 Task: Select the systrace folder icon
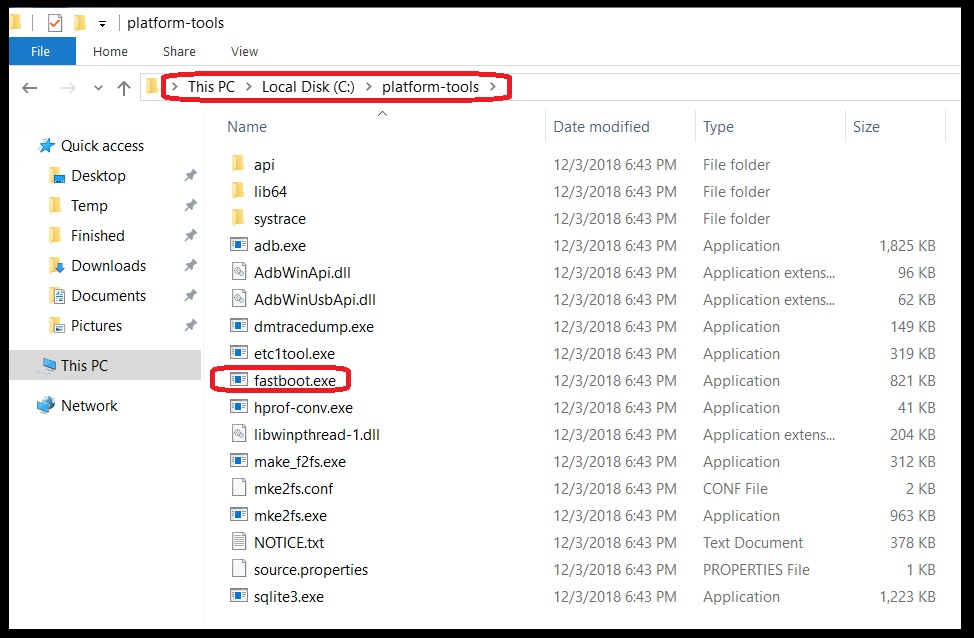(238, 218)
